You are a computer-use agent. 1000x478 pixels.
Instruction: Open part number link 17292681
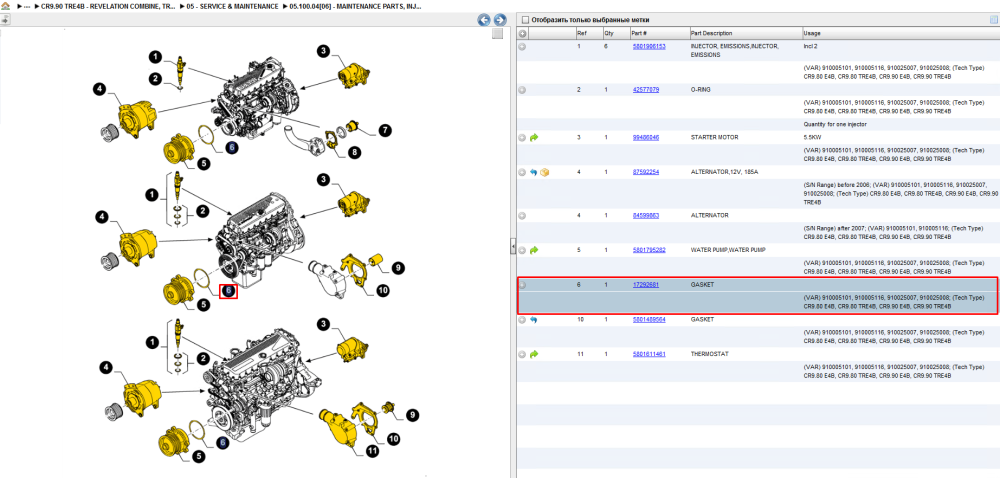coord(645,285)
